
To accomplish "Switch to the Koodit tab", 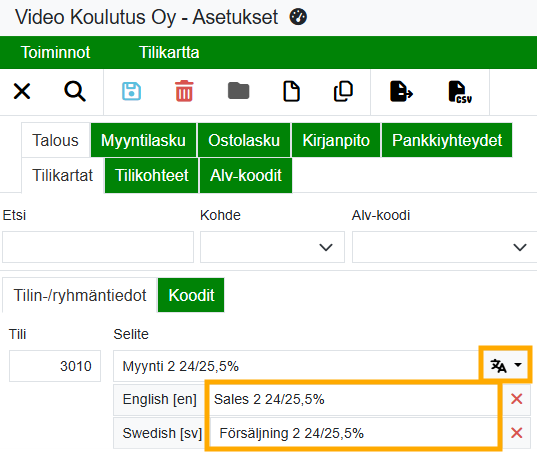I will point(191,295).
